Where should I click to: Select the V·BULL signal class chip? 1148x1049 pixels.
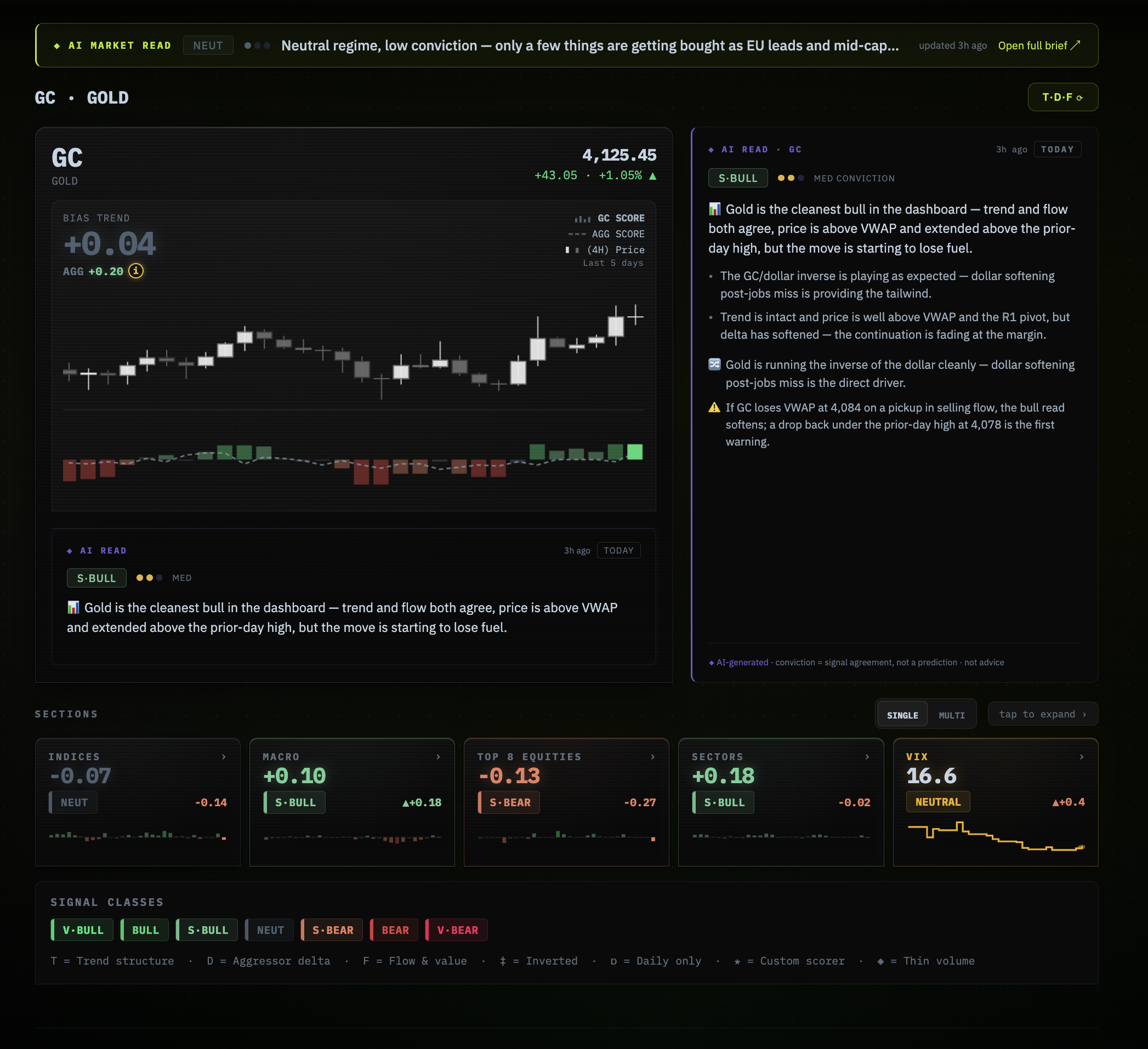pos(82,930)
